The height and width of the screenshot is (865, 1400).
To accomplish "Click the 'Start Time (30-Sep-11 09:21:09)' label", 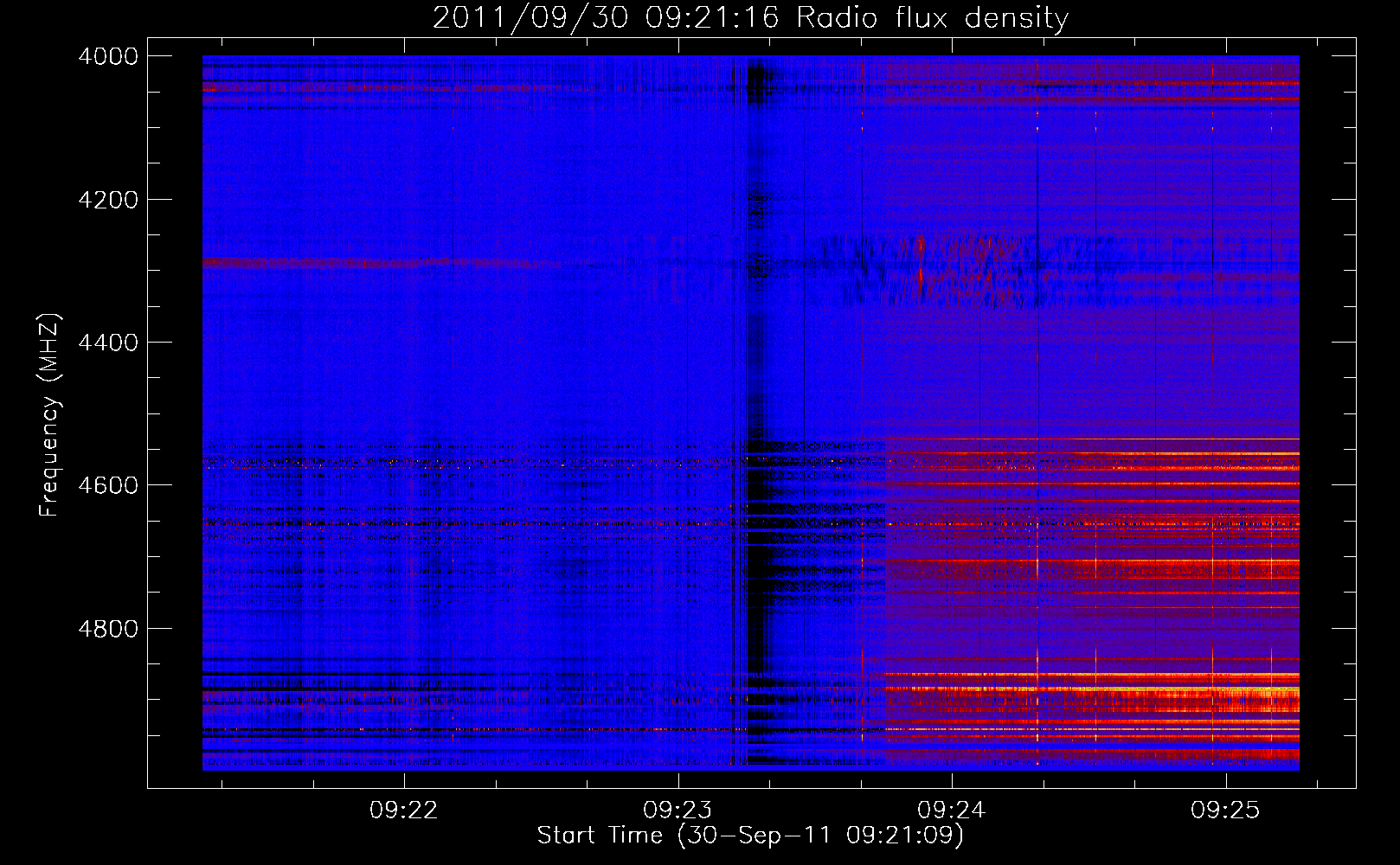I will pyautogui.click(x=750, y=836).
